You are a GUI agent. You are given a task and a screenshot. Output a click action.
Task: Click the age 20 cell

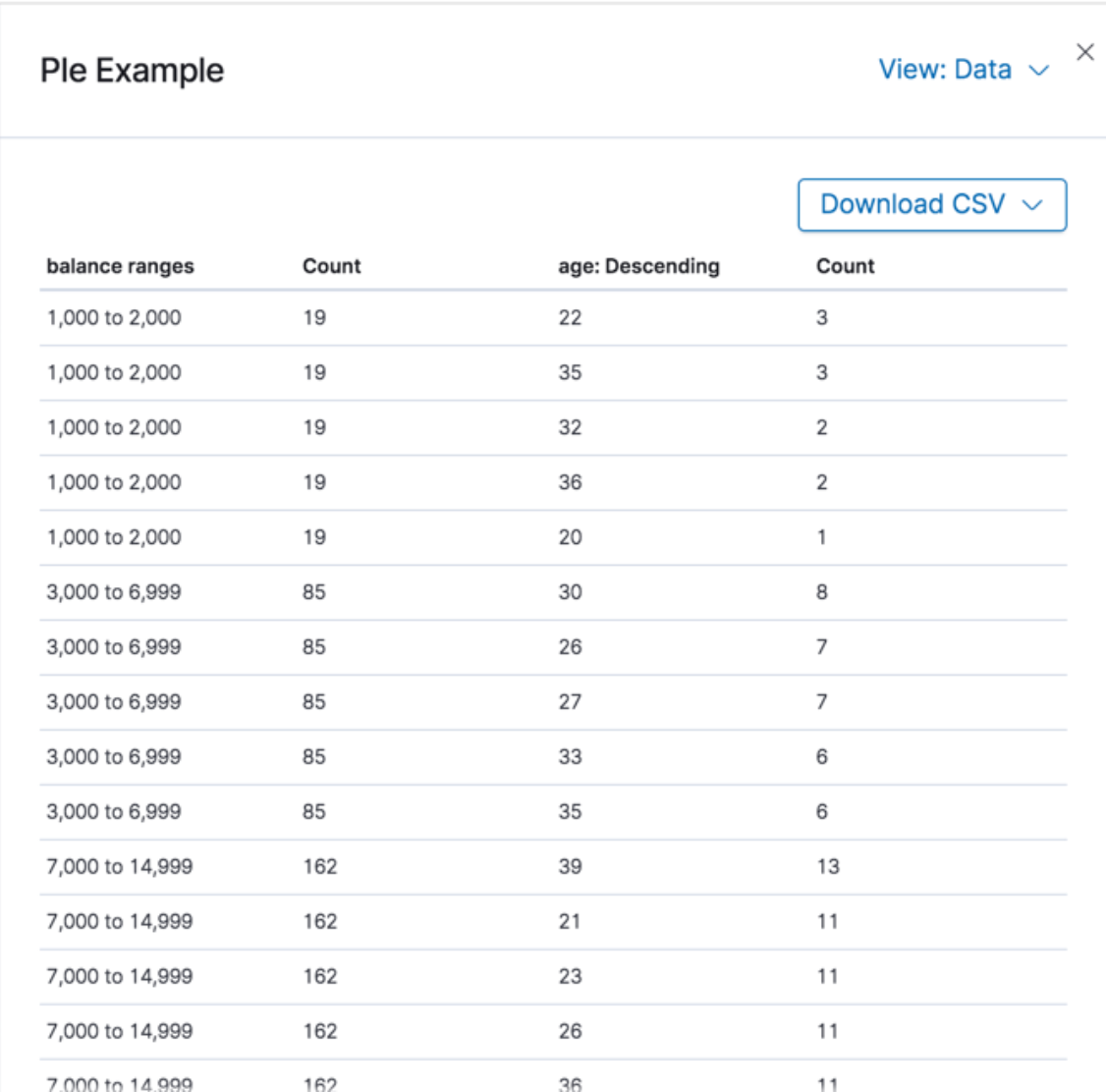(570, 537)
